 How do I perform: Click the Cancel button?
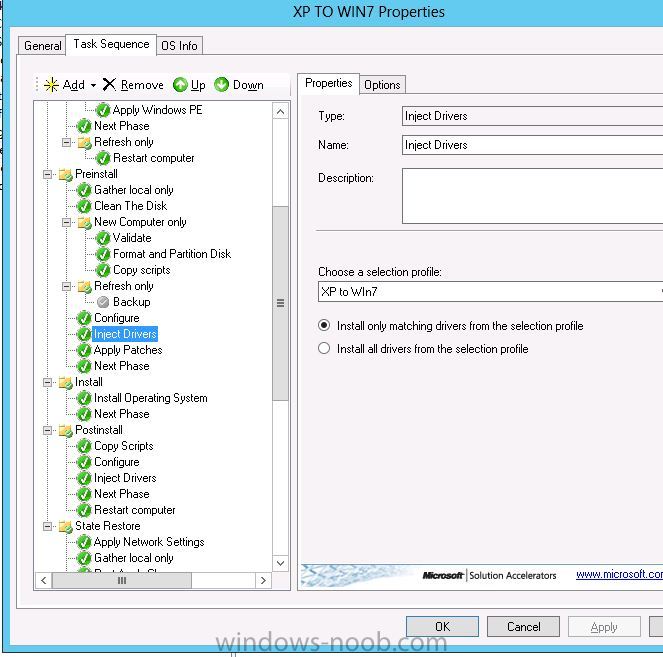523,627
